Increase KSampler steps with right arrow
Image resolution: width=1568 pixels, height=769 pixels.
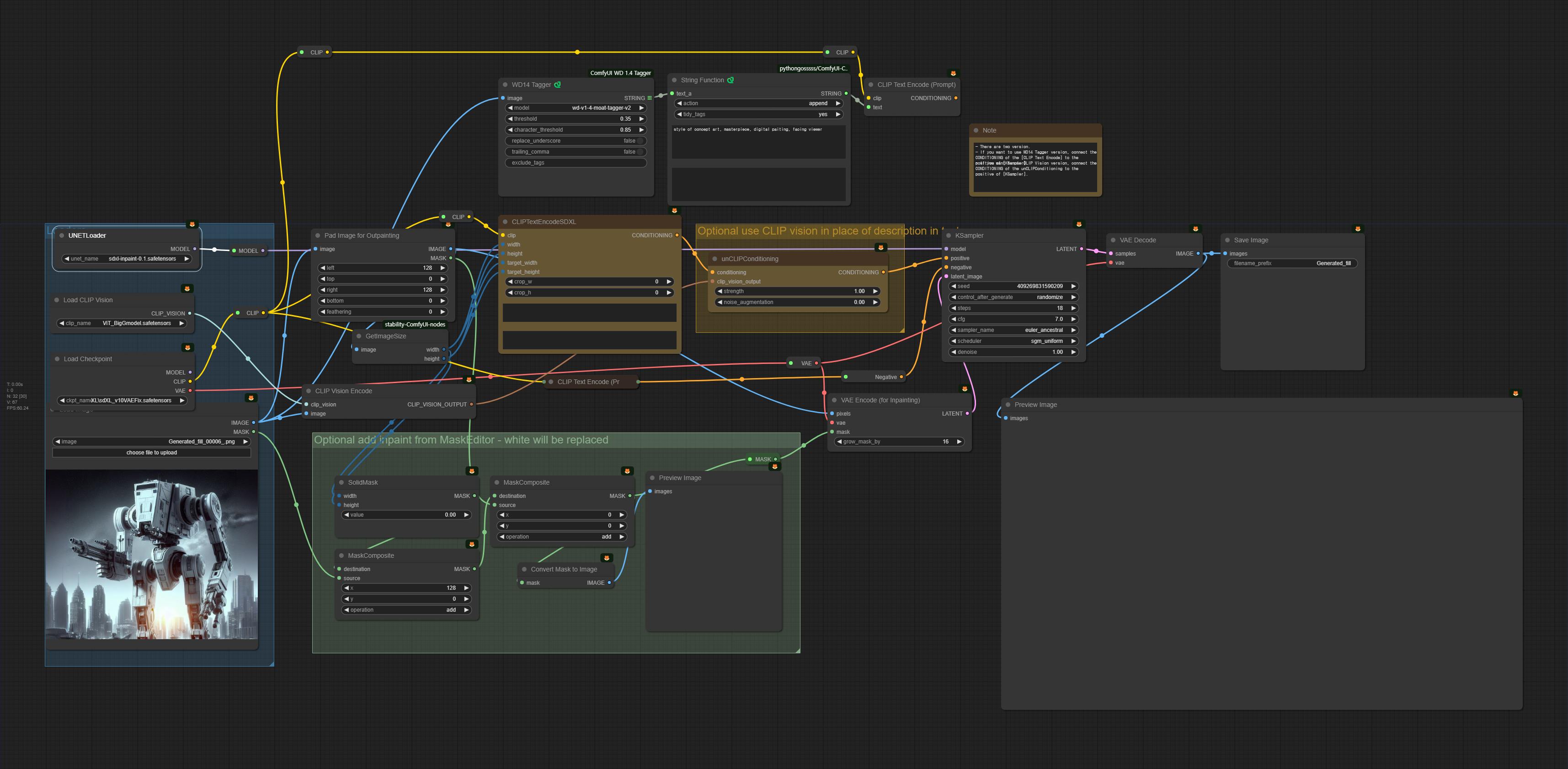(1073, 308)
